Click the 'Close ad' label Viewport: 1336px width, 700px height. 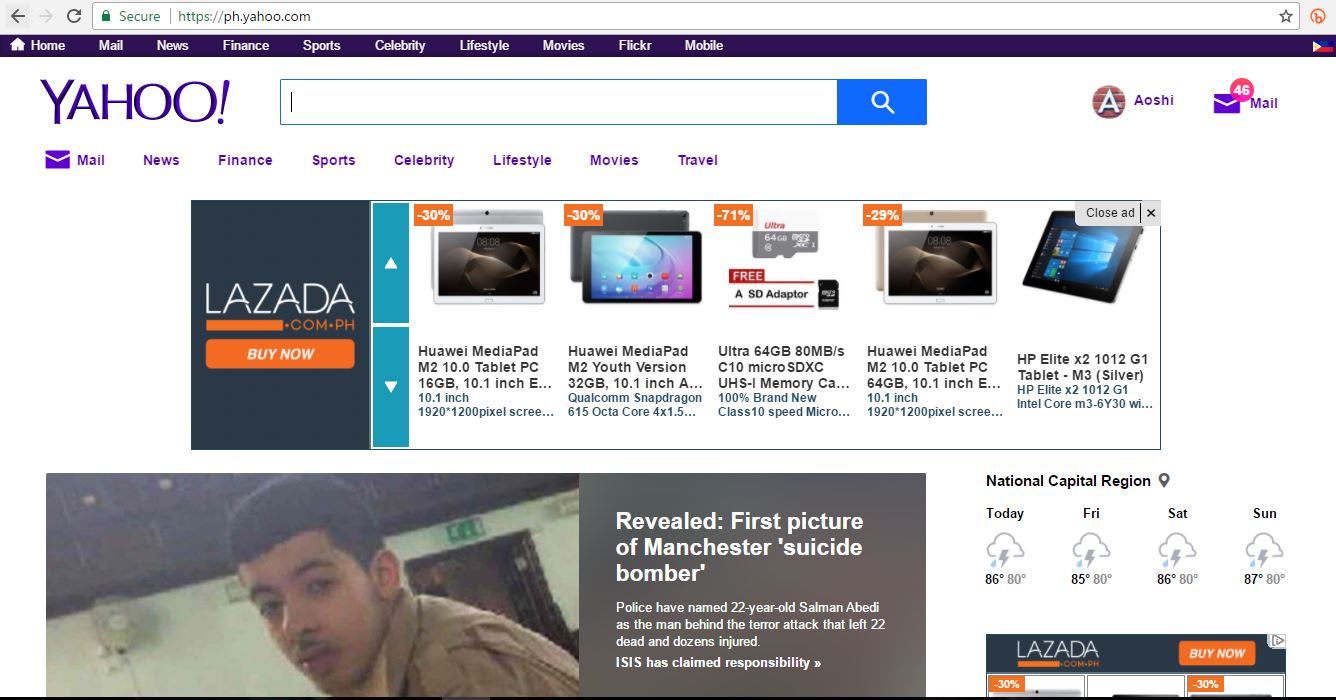coord(1110,213)
